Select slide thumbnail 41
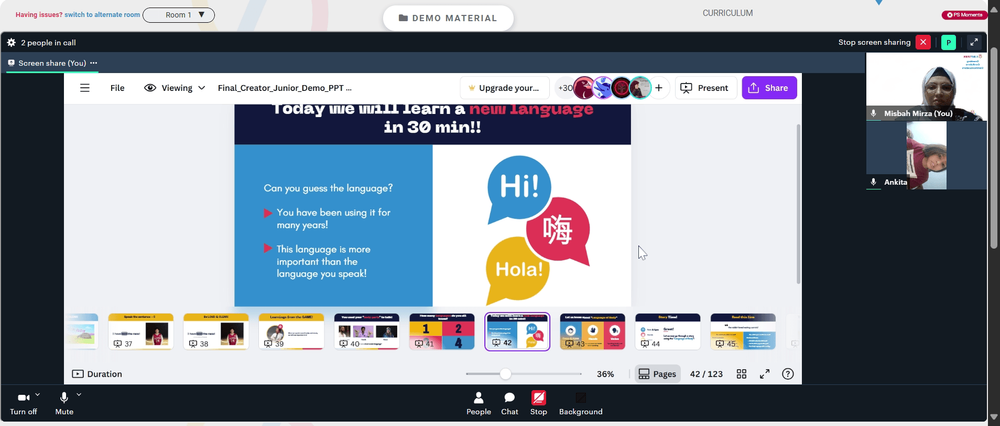Screen dimensions: 1000x426 point(441,332)
